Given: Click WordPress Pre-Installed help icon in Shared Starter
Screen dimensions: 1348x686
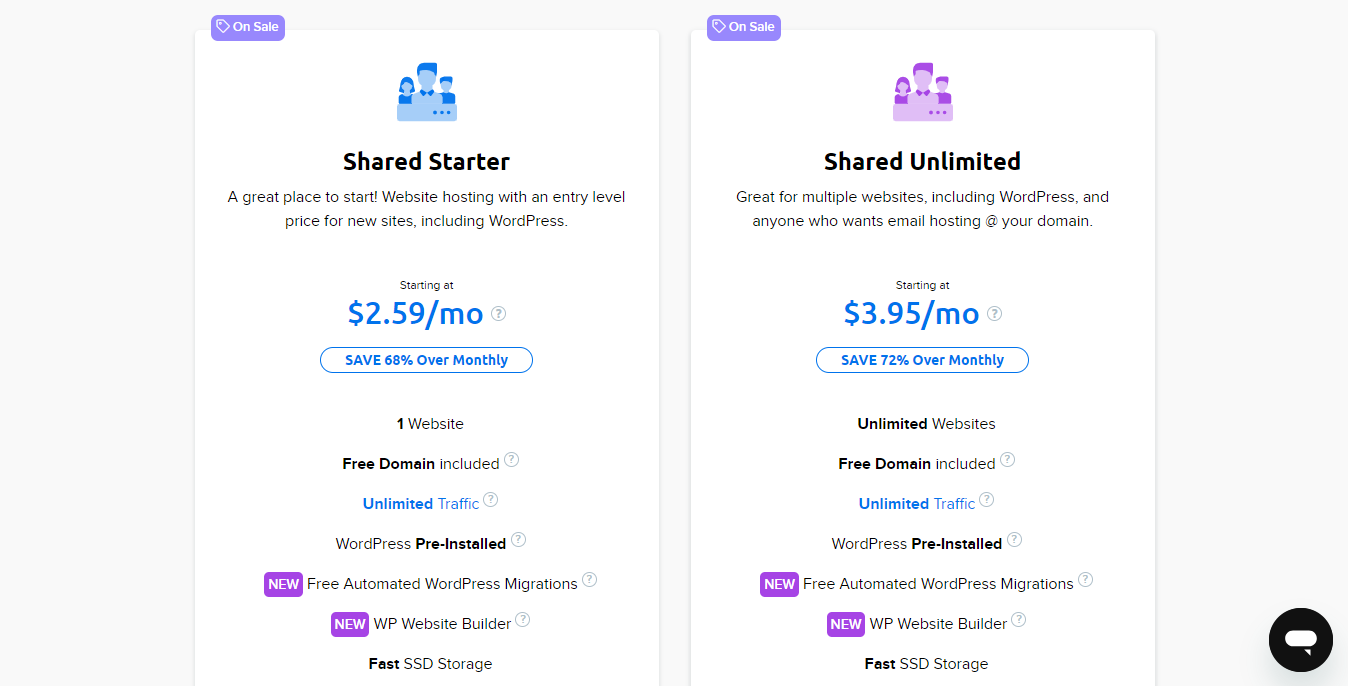Looking at the screenshot, I should (x=518, y=540).
